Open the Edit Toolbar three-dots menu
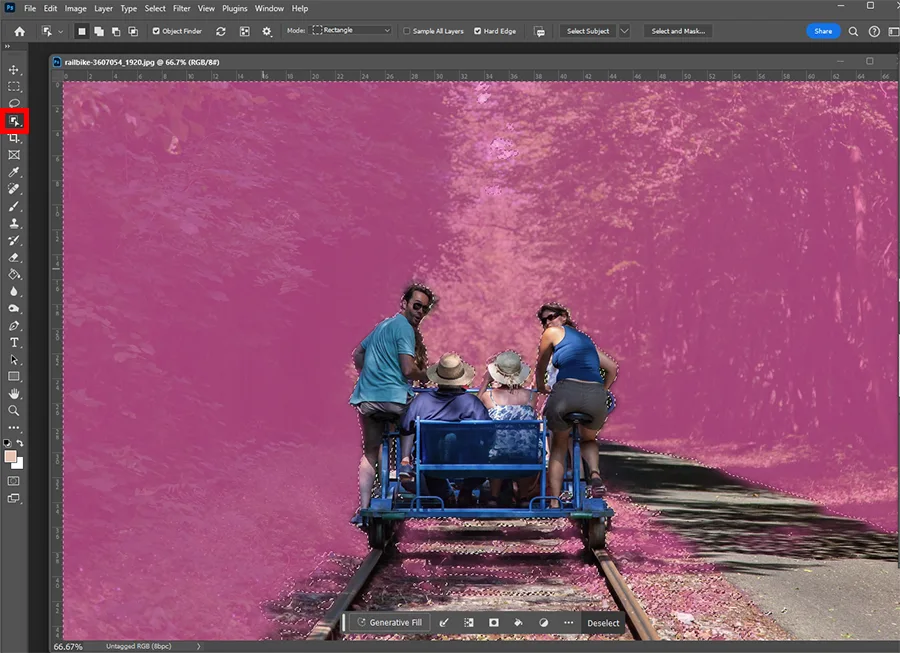 (14, 428)
